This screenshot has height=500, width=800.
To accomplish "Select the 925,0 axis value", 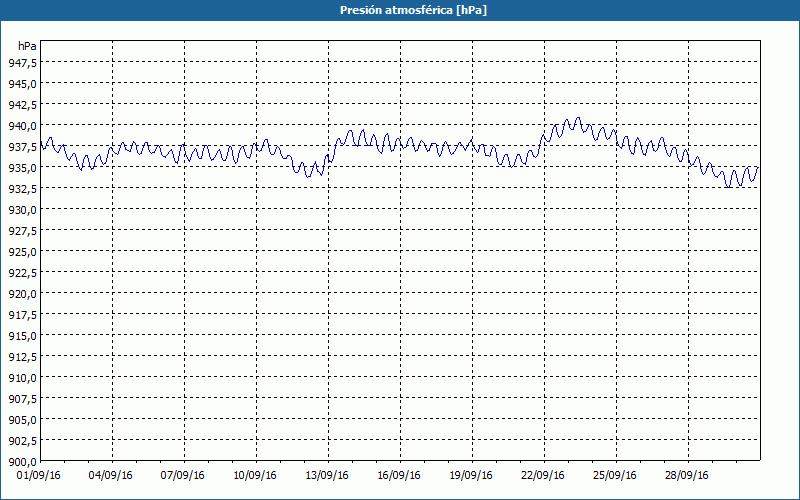I will (22, 252).
